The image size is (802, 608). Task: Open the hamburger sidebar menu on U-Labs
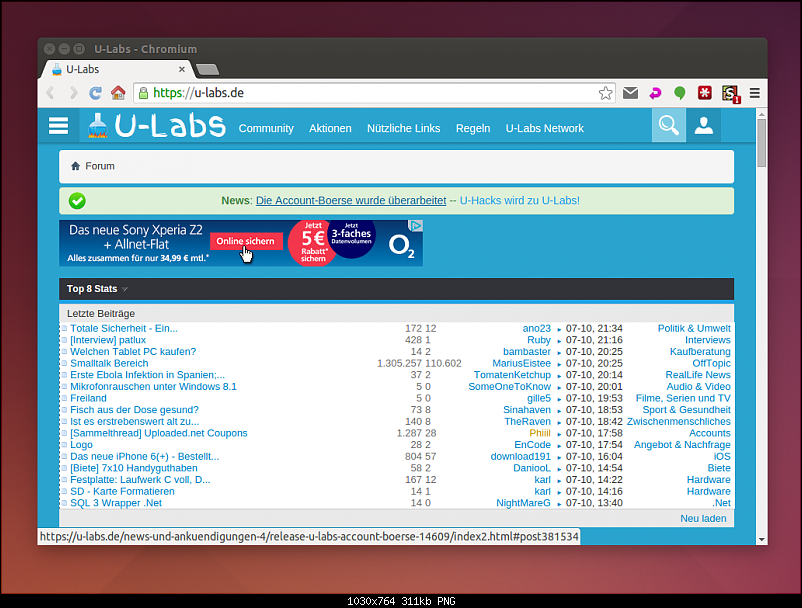[x=58, y=126]
